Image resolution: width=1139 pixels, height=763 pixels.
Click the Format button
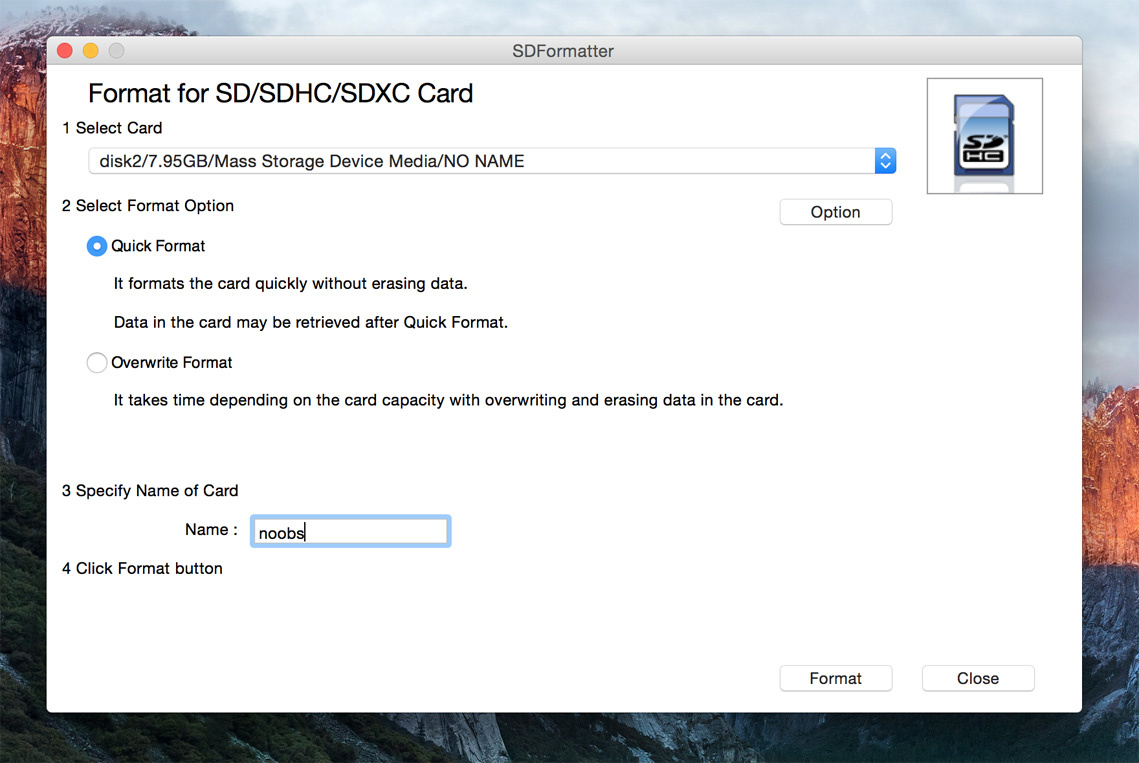(x=835, y=678)
